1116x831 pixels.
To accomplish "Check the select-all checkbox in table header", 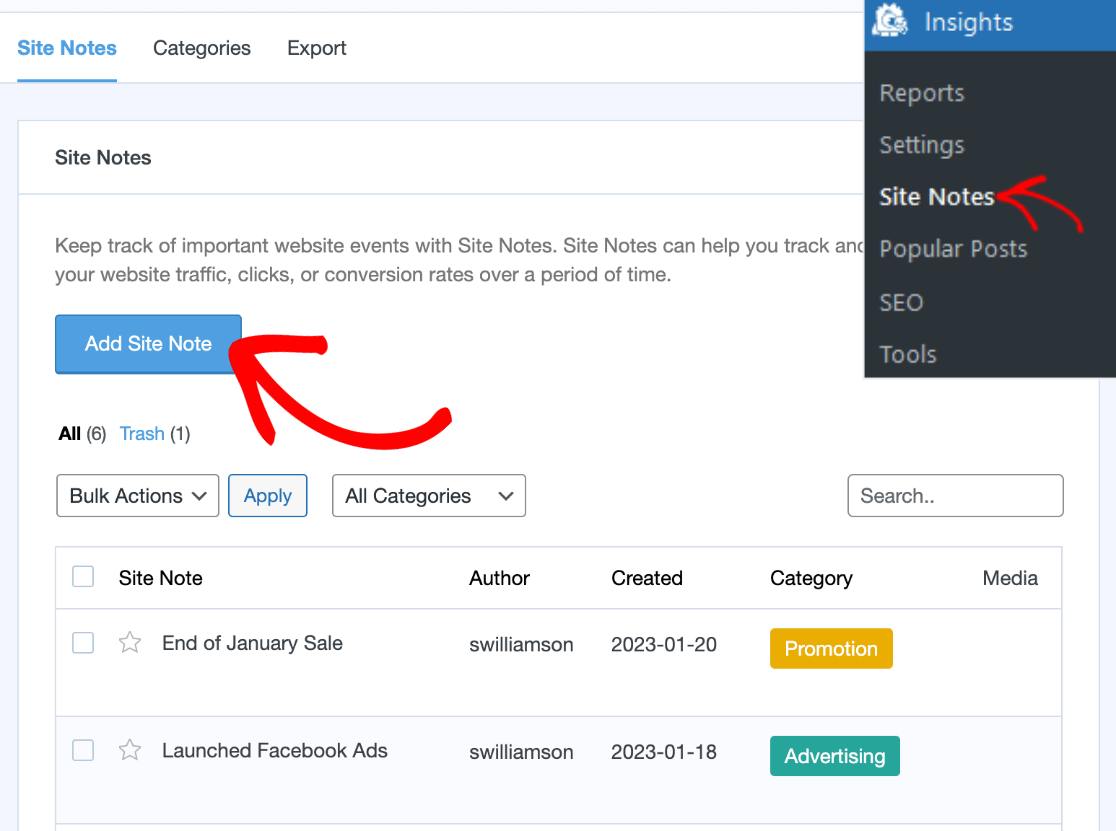I will [x=83, y=577].
